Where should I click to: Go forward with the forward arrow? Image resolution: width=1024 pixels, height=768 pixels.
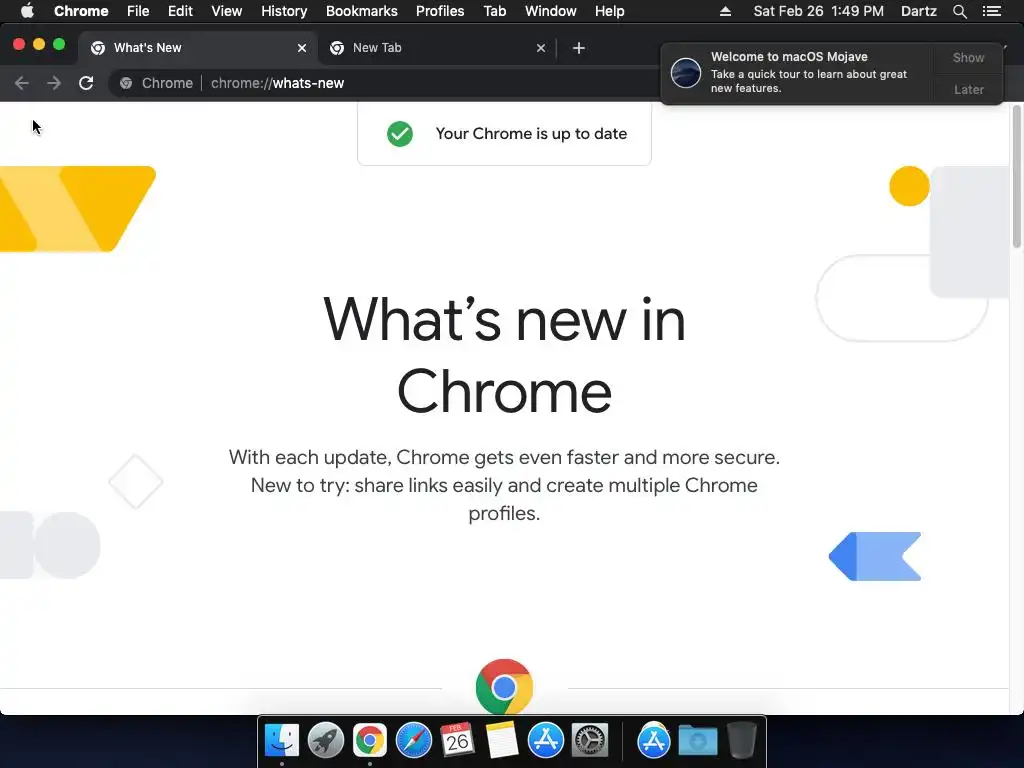pyautogui.click(x=54, y=83)
